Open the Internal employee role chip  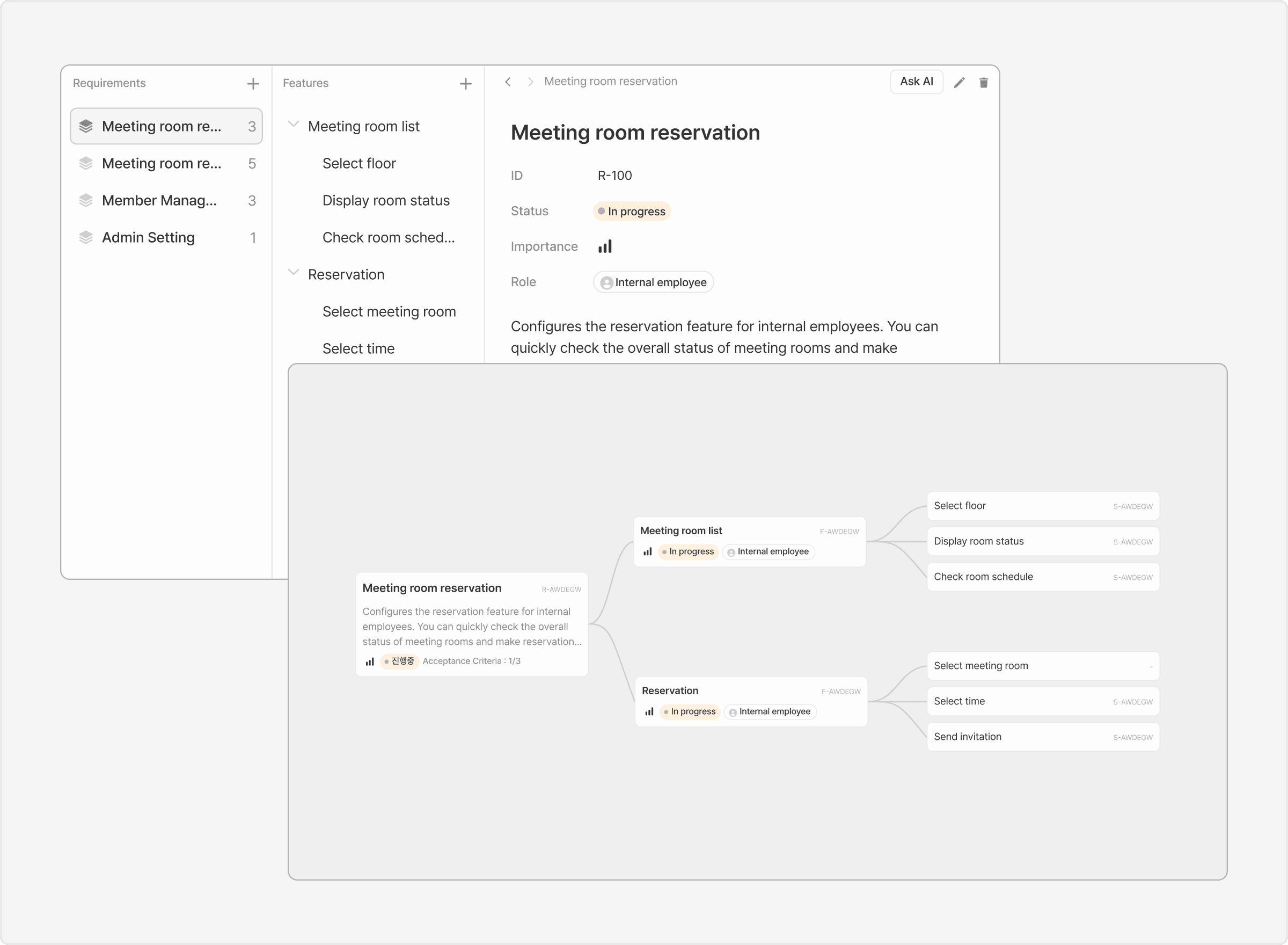point(653,282)
